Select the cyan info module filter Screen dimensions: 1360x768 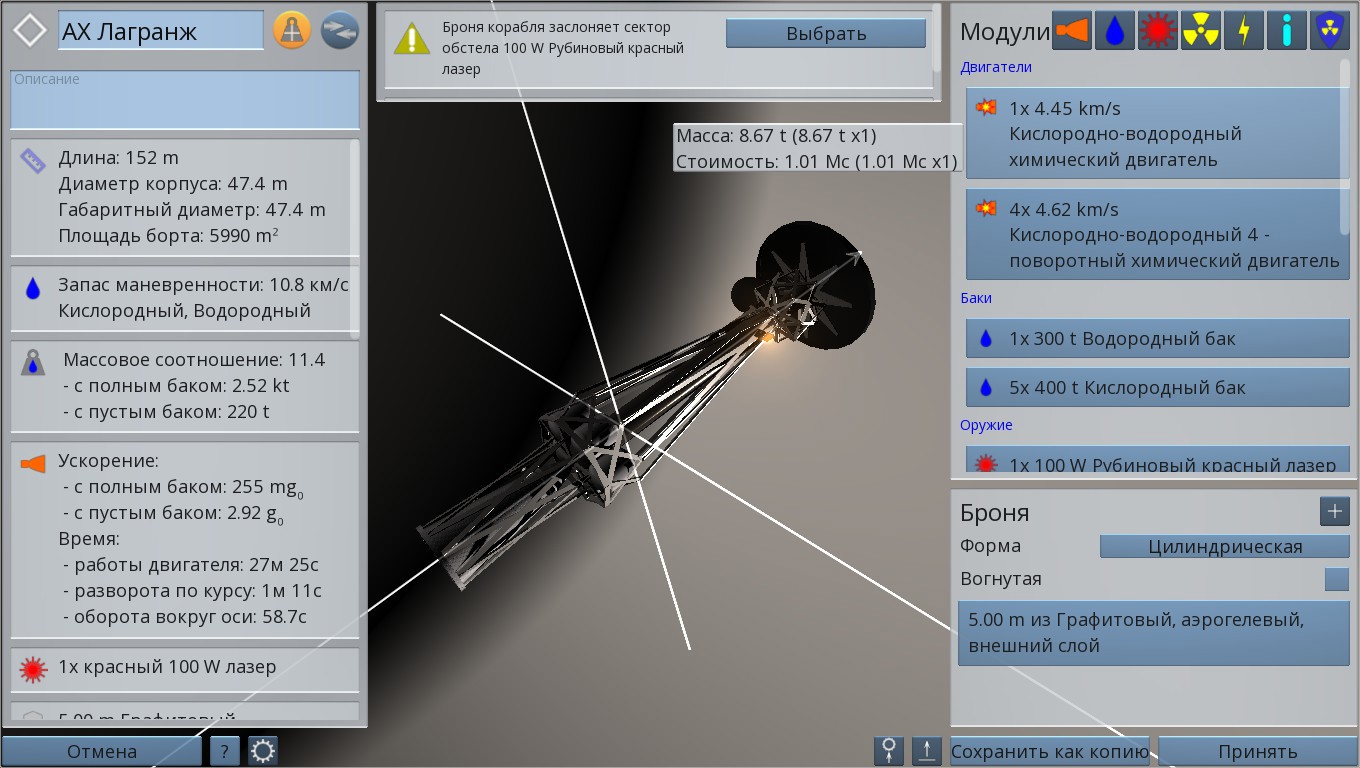1286,31
